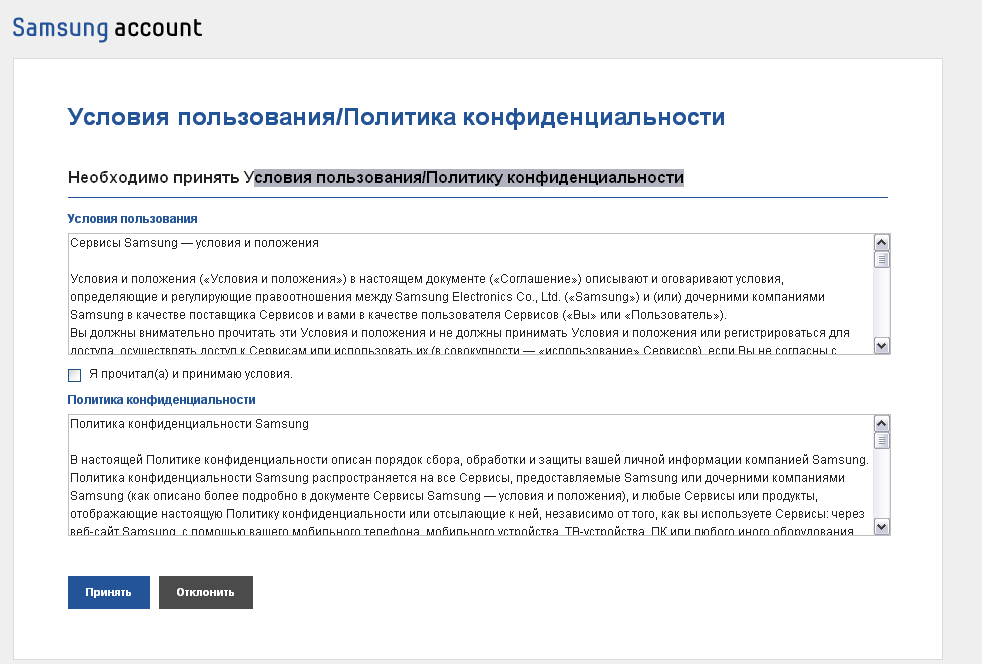Click the label 'Я прочитал(а) и принимаю условия.'

click(x=191, y=374)
